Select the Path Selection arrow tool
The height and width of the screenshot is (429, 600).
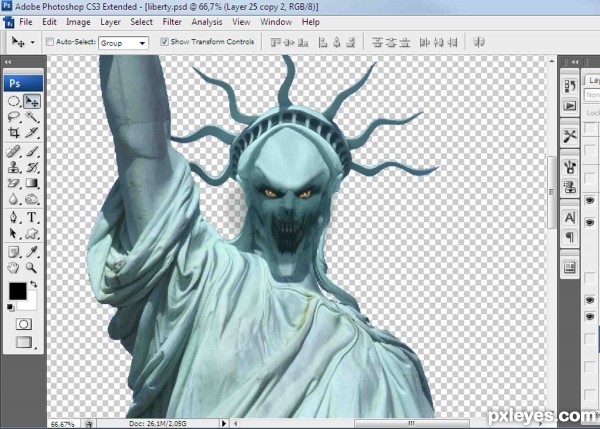(14, 233)
